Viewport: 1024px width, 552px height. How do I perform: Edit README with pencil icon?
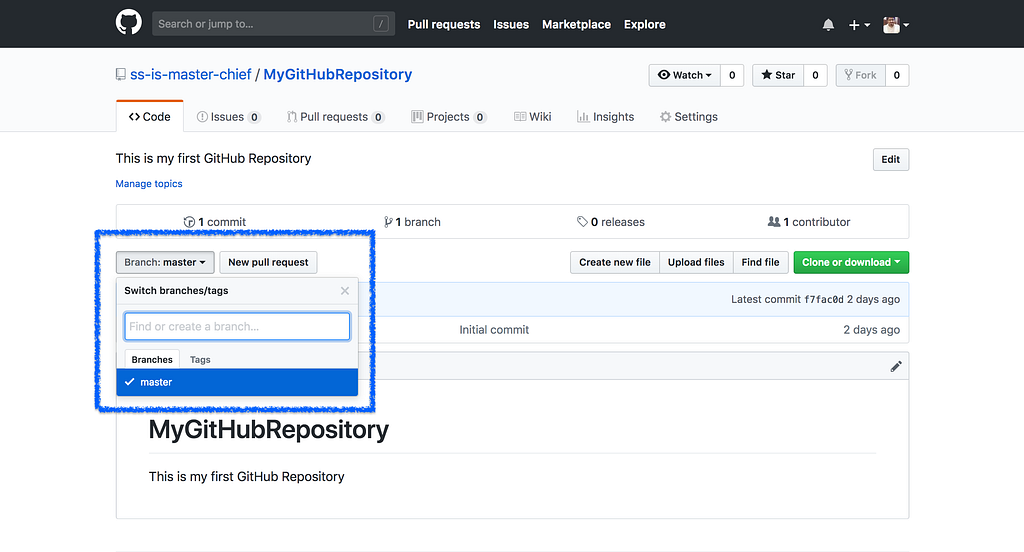coord(896,366)
